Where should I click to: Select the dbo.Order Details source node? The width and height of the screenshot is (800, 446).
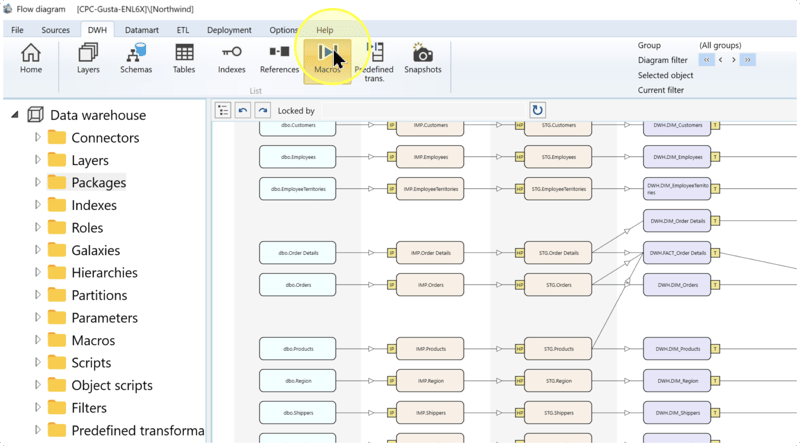(297, 253)
